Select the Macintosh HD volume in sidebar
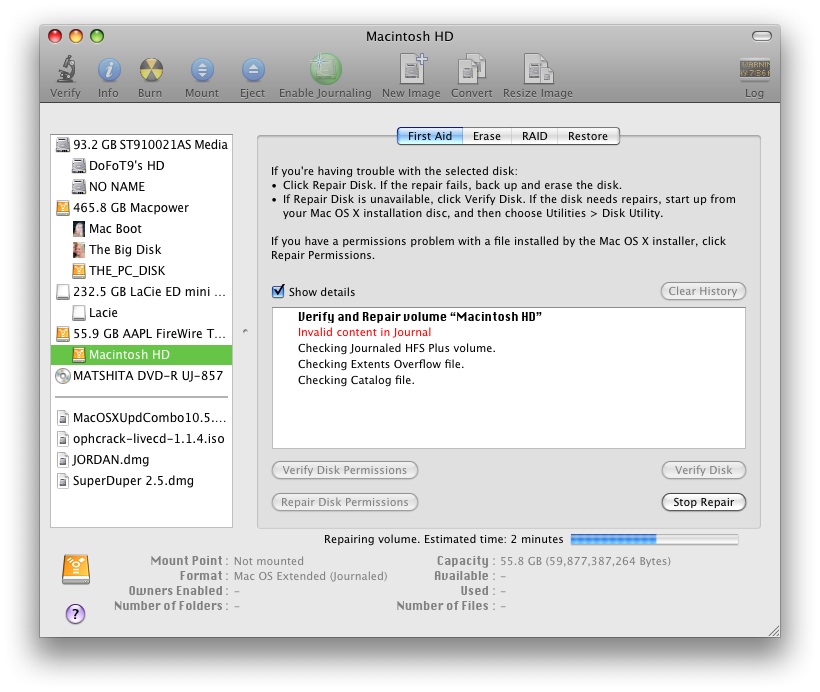Viewport: 820px width, 692px height. point(142,355)
